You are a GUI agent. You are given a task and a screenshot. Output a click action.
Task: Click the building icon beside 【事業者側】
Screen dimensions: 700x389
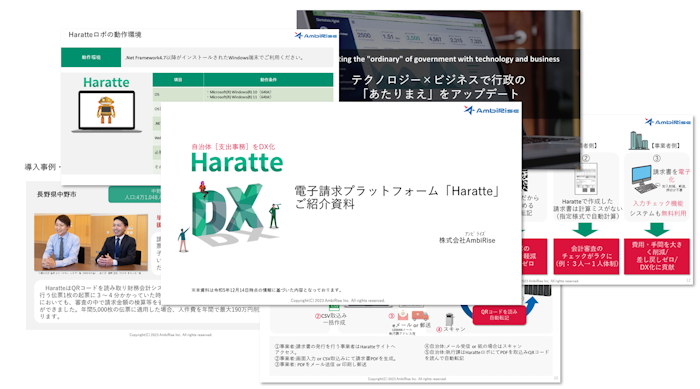click(638, 140)
